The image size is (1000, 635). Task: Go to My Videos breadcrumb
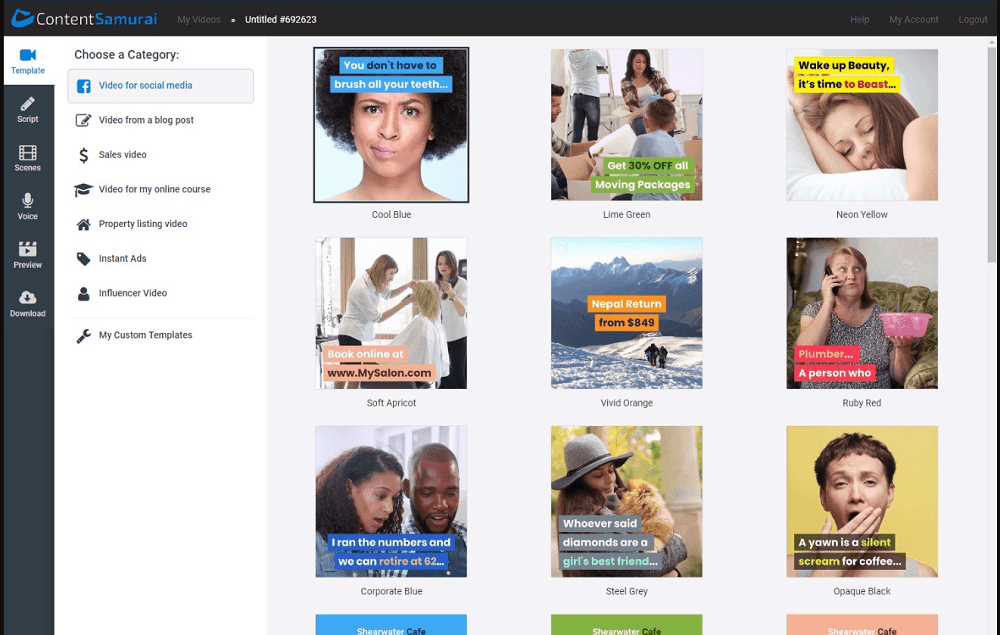(x=199, y=19)
